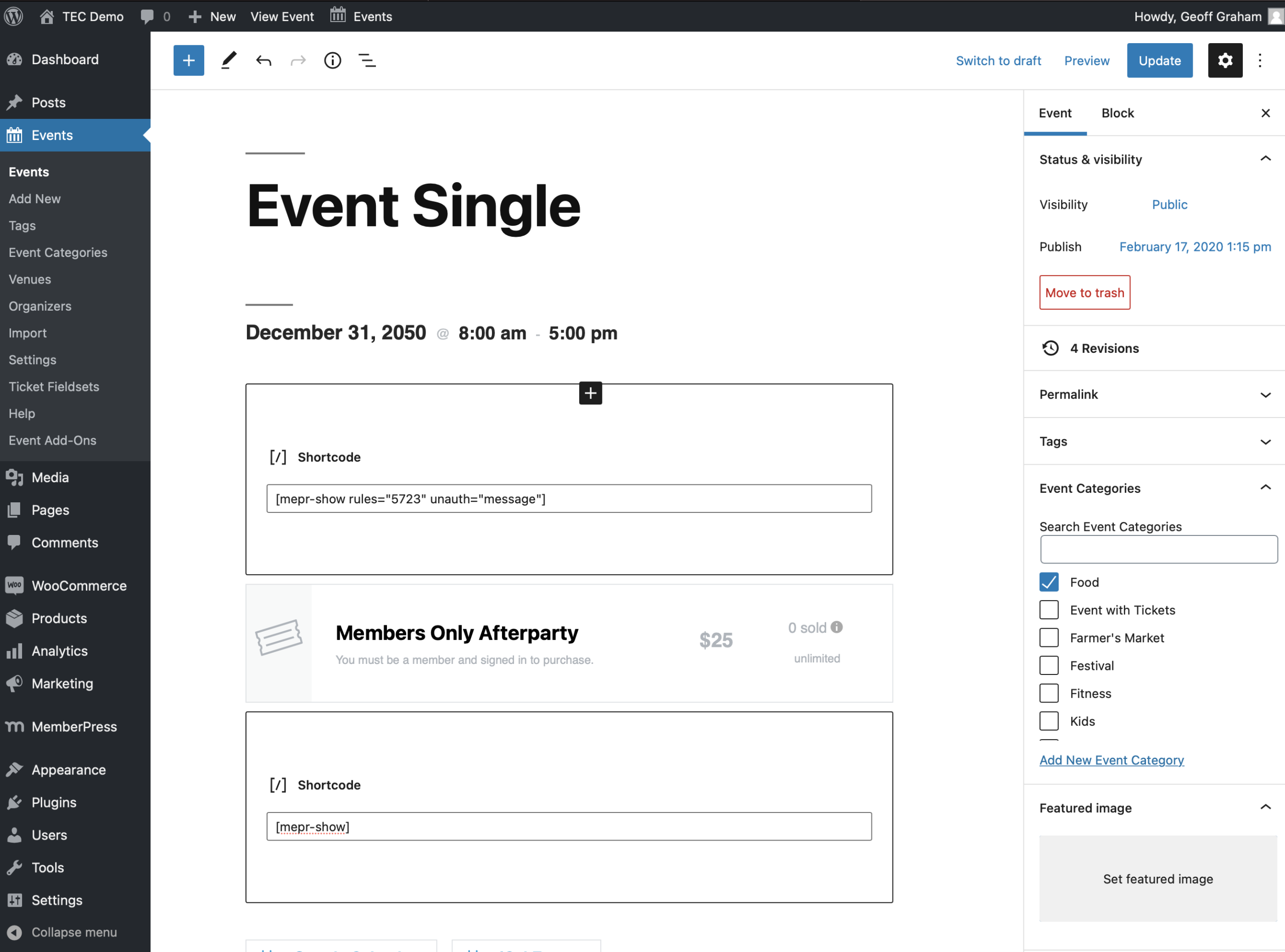Open Howdy, Geoff Graham account menu
The height and width of the screenshot is (952, 1285).
[1208, 16]
